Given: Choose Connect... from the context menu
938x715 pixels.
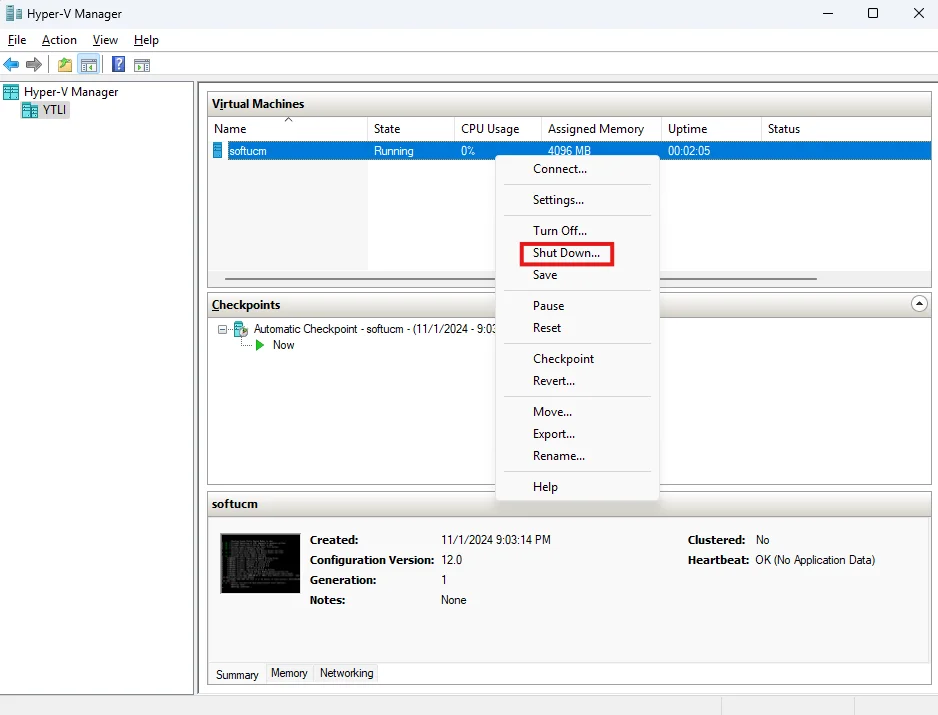Looking at the screenshot, I should [577, 169].
